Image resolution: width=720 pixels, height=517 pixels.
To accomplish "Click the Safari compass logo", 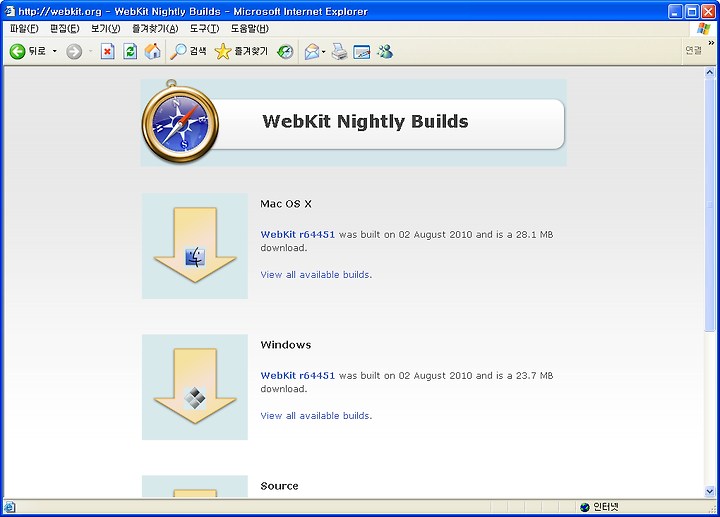I will click(x=180, y=122).
